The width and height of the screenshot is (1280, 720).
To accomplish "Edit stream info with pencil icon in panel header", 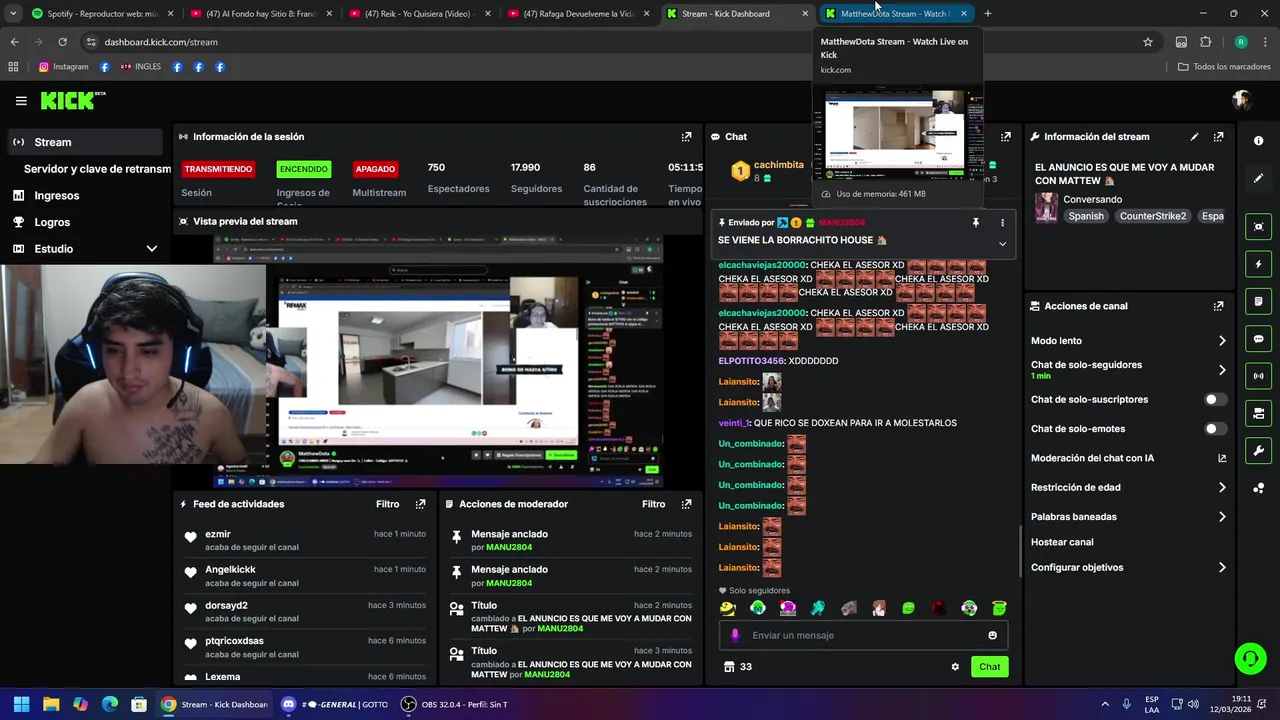I will (x=1194, y=137).
